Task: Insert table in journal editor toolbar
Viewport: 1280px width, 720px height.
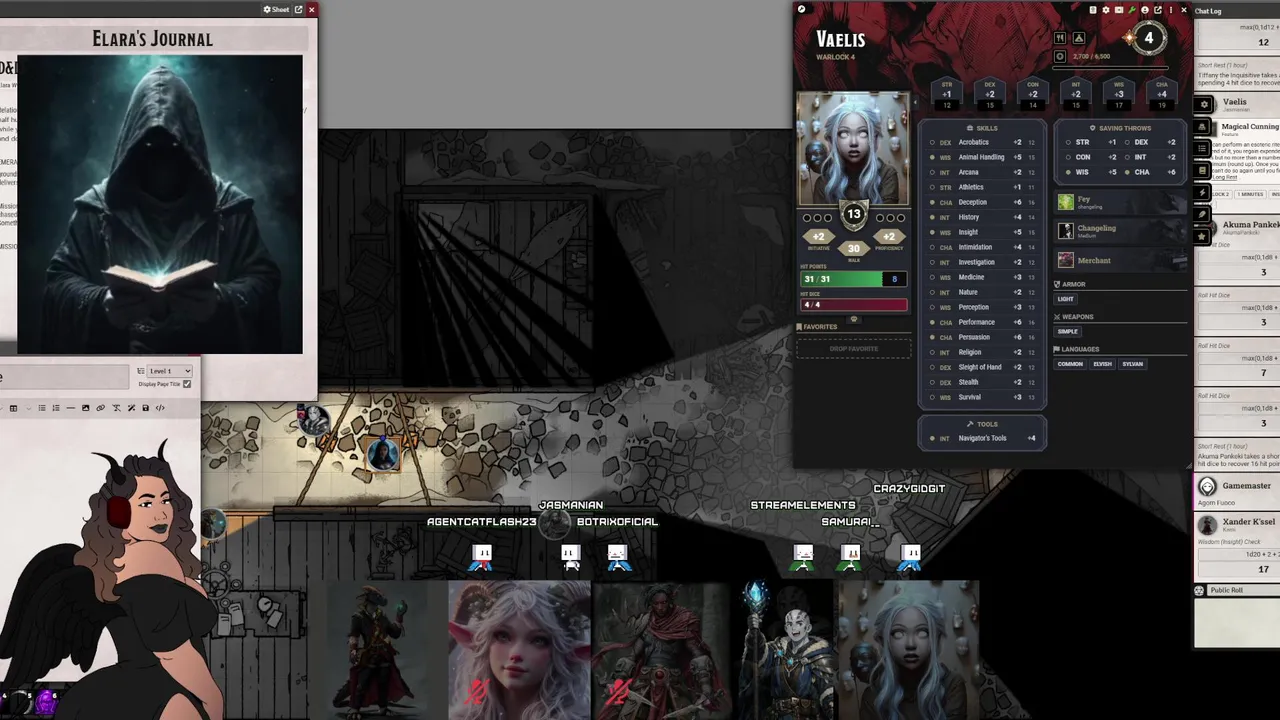Action: point(13,408)
